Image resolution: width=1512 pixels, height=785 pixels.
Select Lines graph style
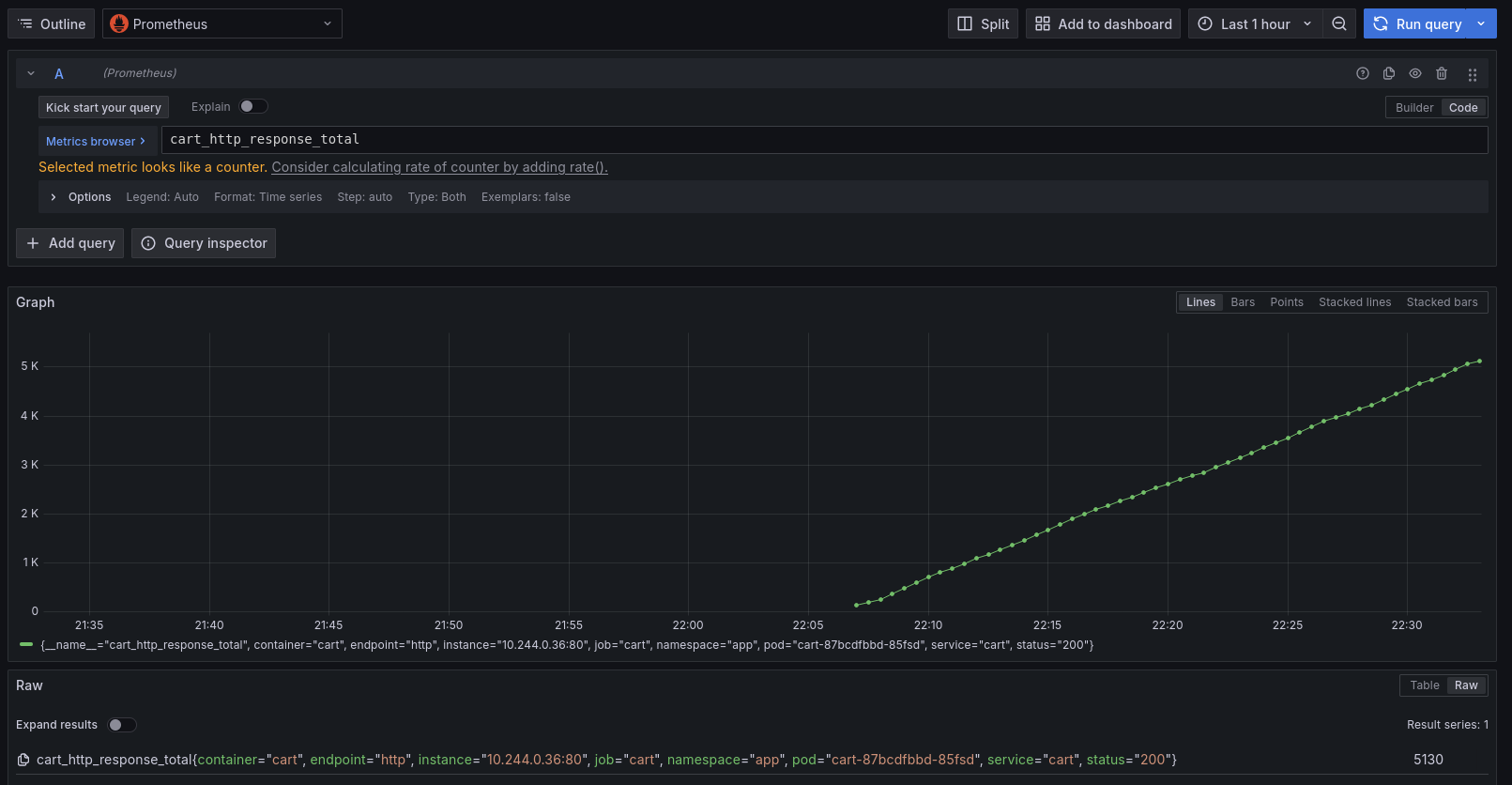pos(1200,302)
